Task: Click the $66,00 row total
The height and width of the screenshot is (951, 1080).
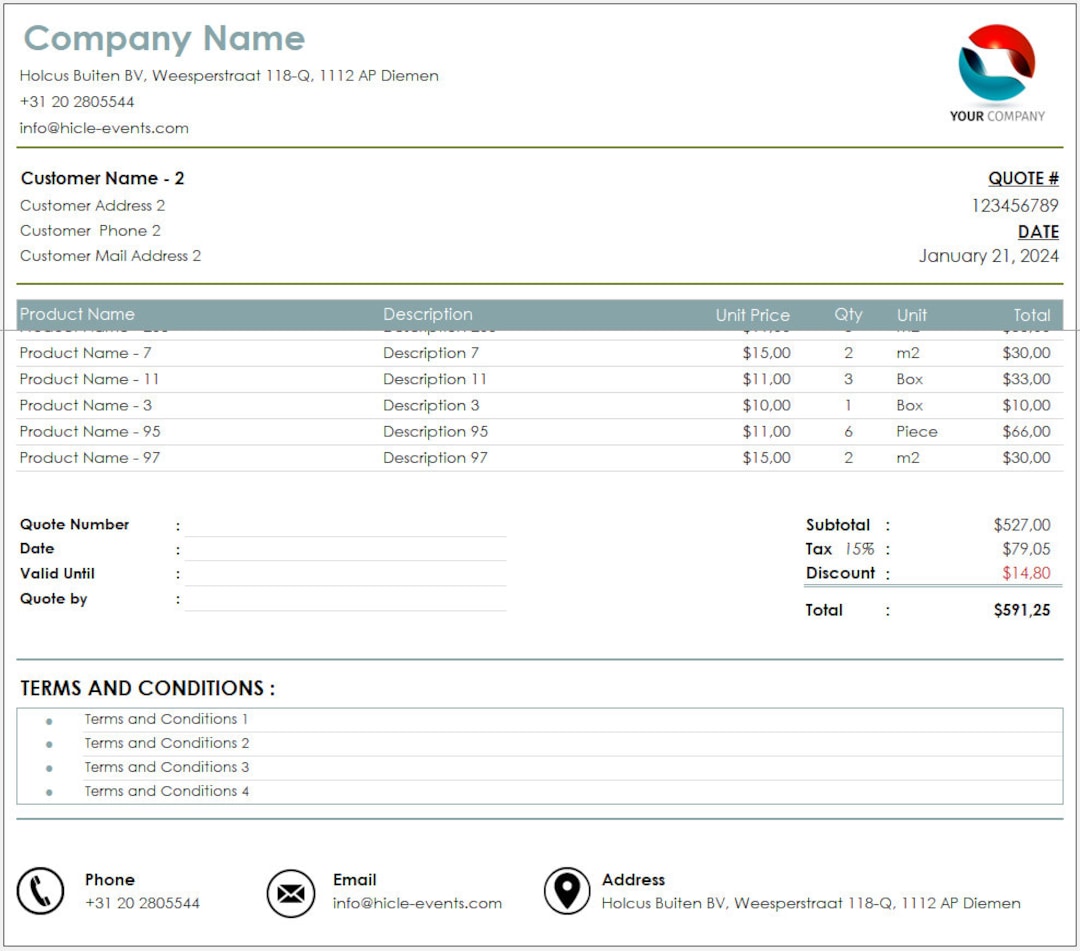Action: (x=1026, y=432)
